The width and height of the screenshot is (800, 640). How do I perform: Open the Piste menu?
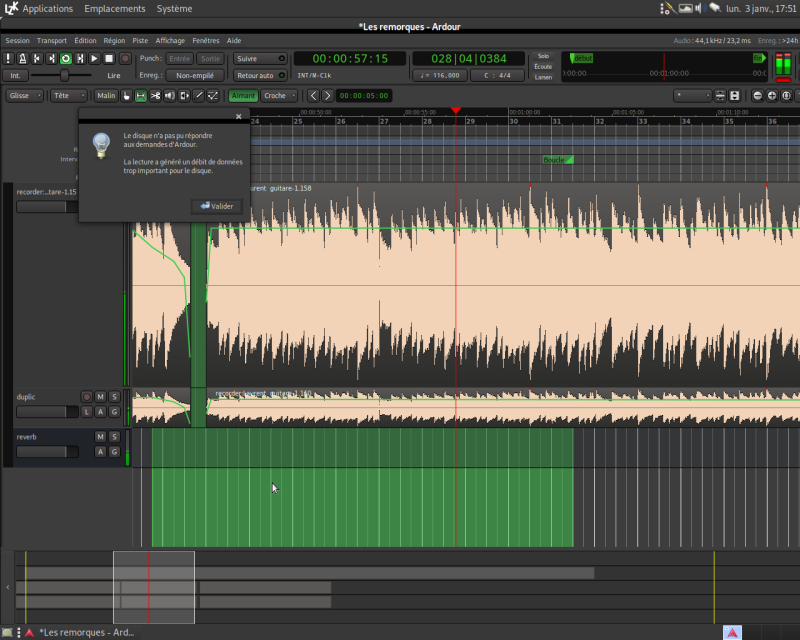click(x=140, y=41)
